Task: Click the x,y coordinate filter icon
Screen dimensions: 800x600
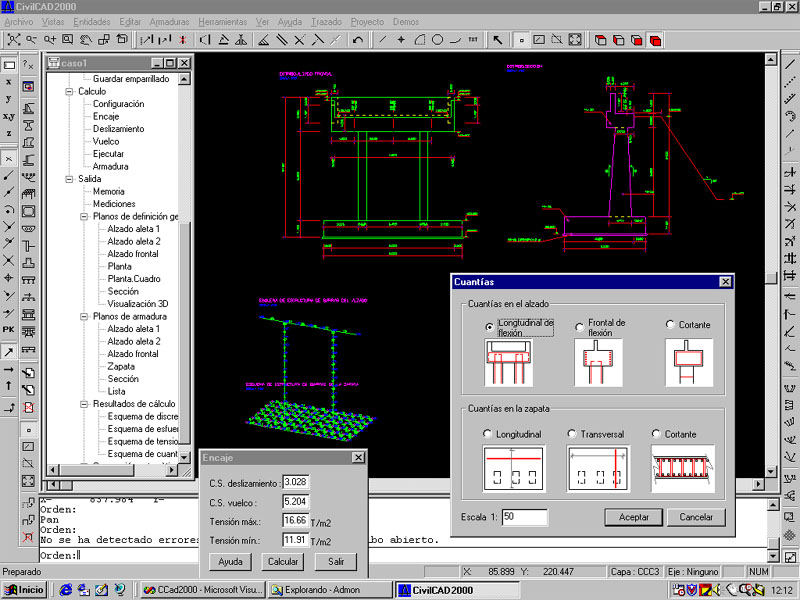Action: 9,116
